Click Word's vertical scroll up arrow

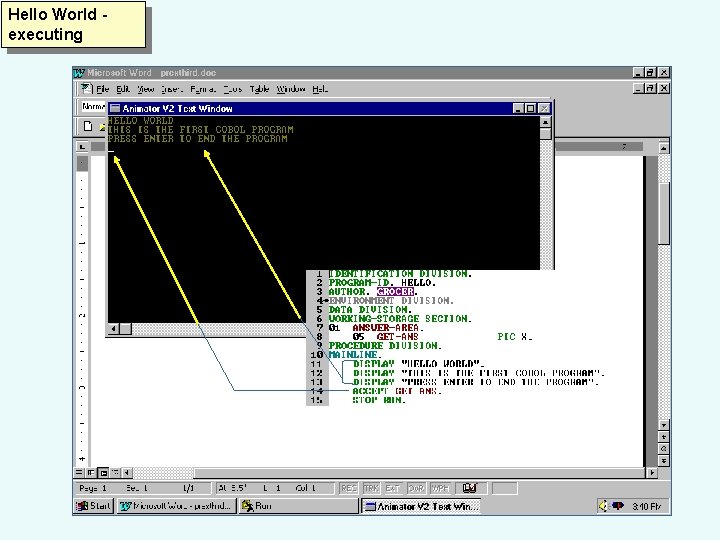pos(664,148)
